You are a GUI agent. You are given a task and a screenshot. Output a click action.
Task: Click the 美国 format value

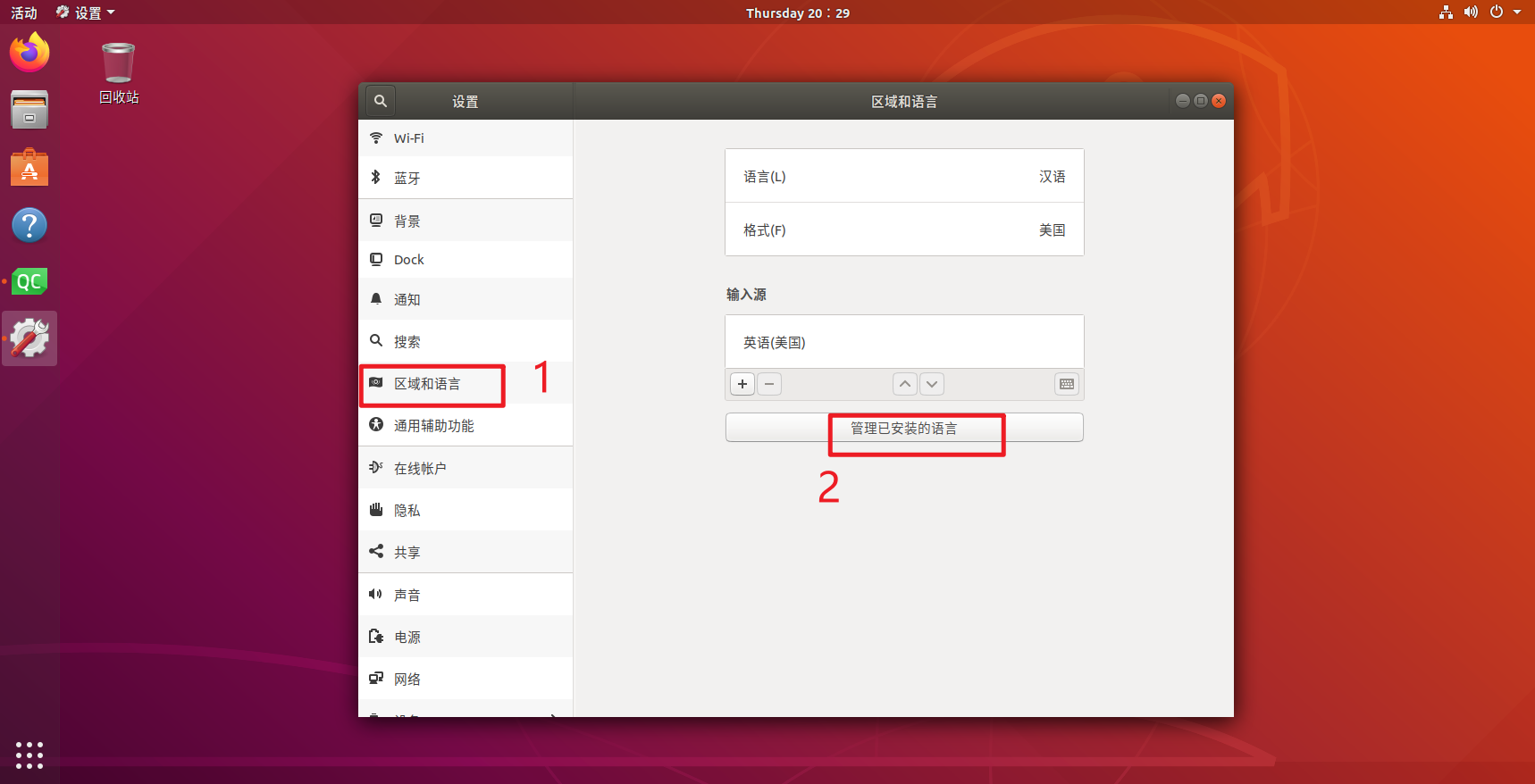1052,230
